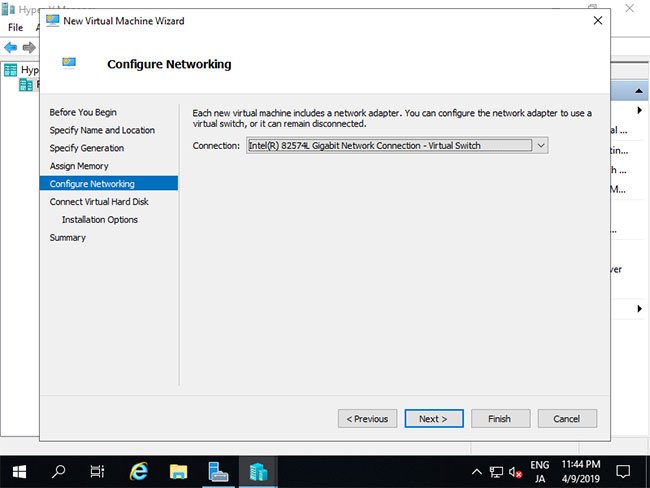Open File menu in Hyper-V Manager
Viewport: 650px width, 488px height.
pos(15,27)
